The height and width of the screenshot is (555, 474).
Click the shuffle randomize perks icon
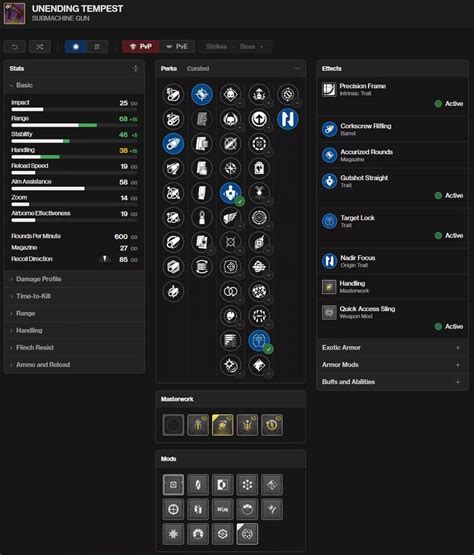pos(40,47)
